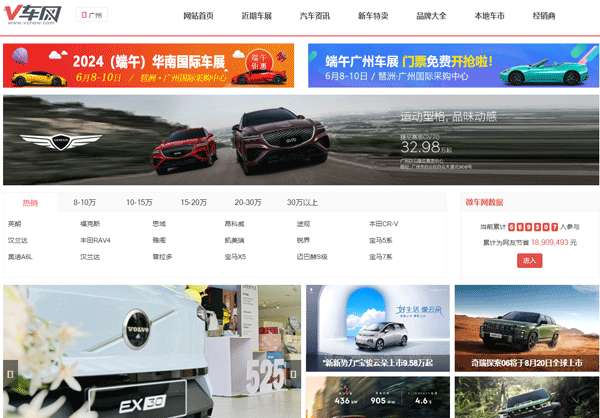Open the 本田CR-V car link
Viewport: 600px width, 418px height.
click(383, 224)
